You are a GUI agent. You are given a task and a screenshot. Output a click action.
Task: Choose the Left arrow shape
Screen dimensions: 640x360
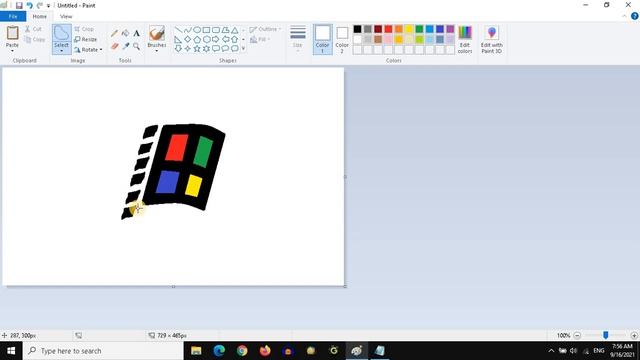(x=225, y=40)
